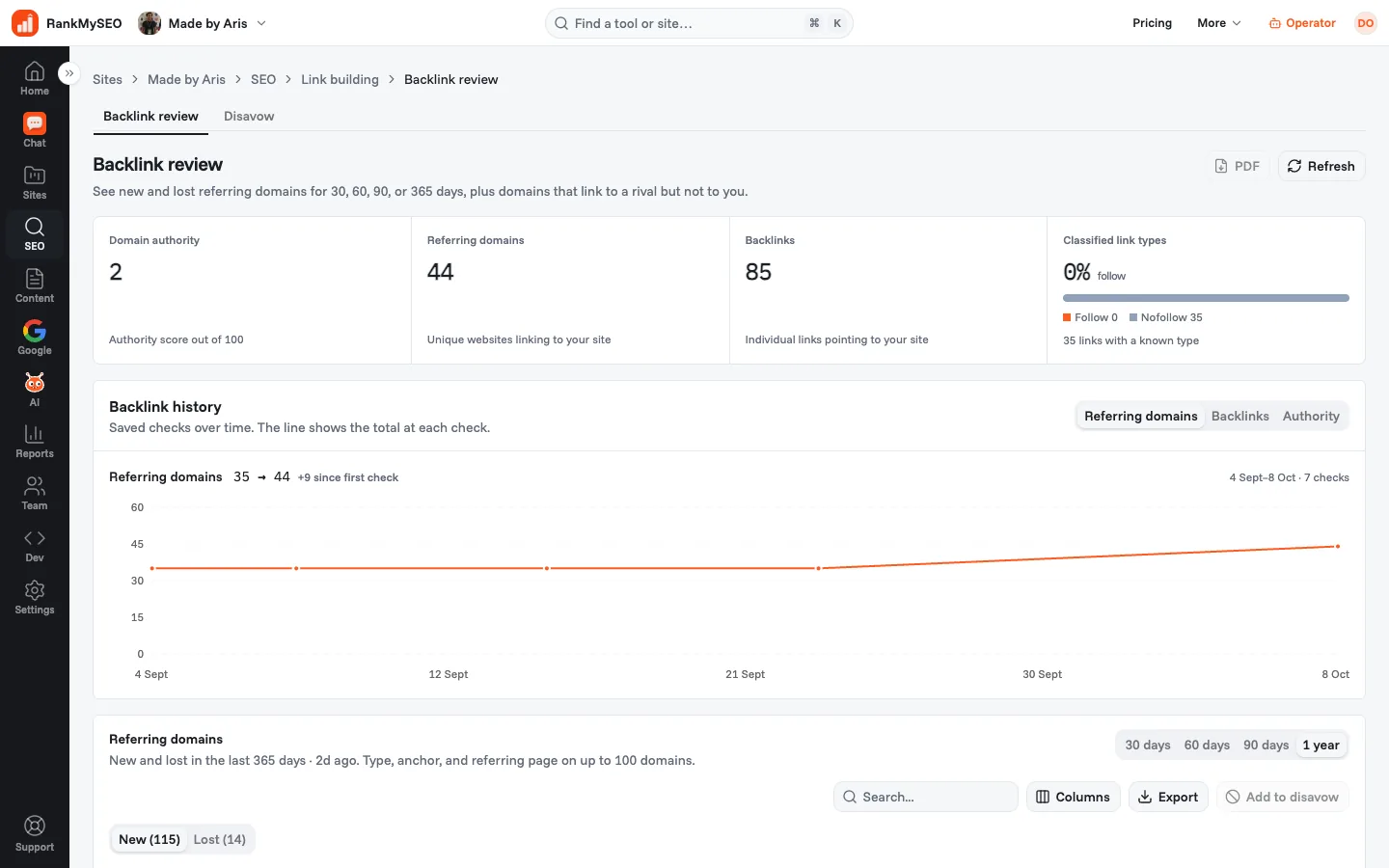1389x868 pixels.
Task: Select the 1 year range
Action: pyautogui.click(x=1321, y=745)
